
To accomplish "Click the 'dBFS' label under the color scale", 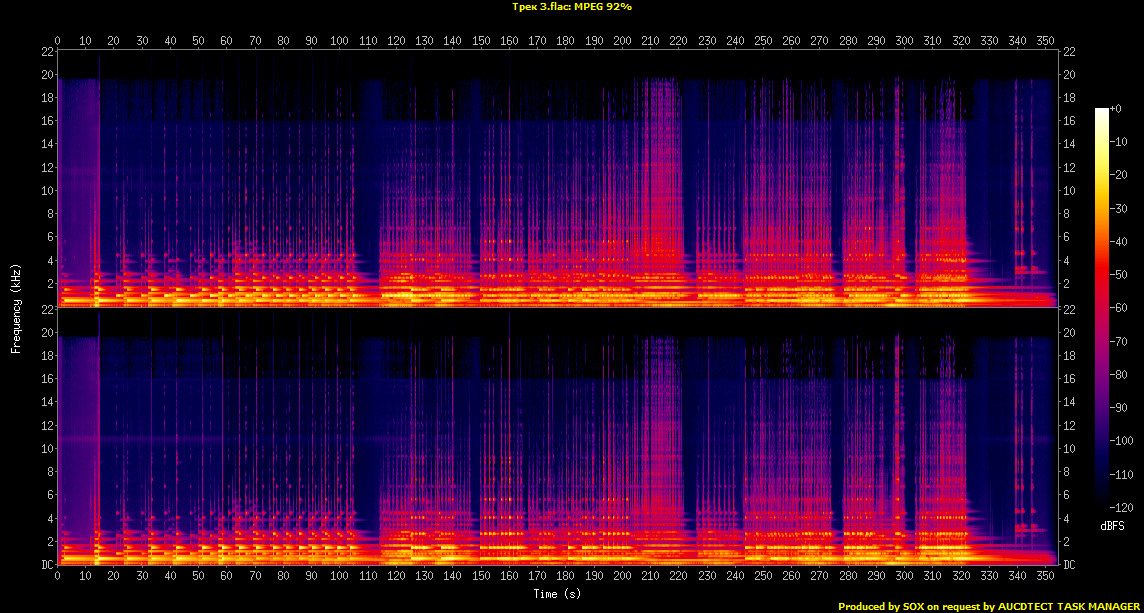I will 1112,525.
